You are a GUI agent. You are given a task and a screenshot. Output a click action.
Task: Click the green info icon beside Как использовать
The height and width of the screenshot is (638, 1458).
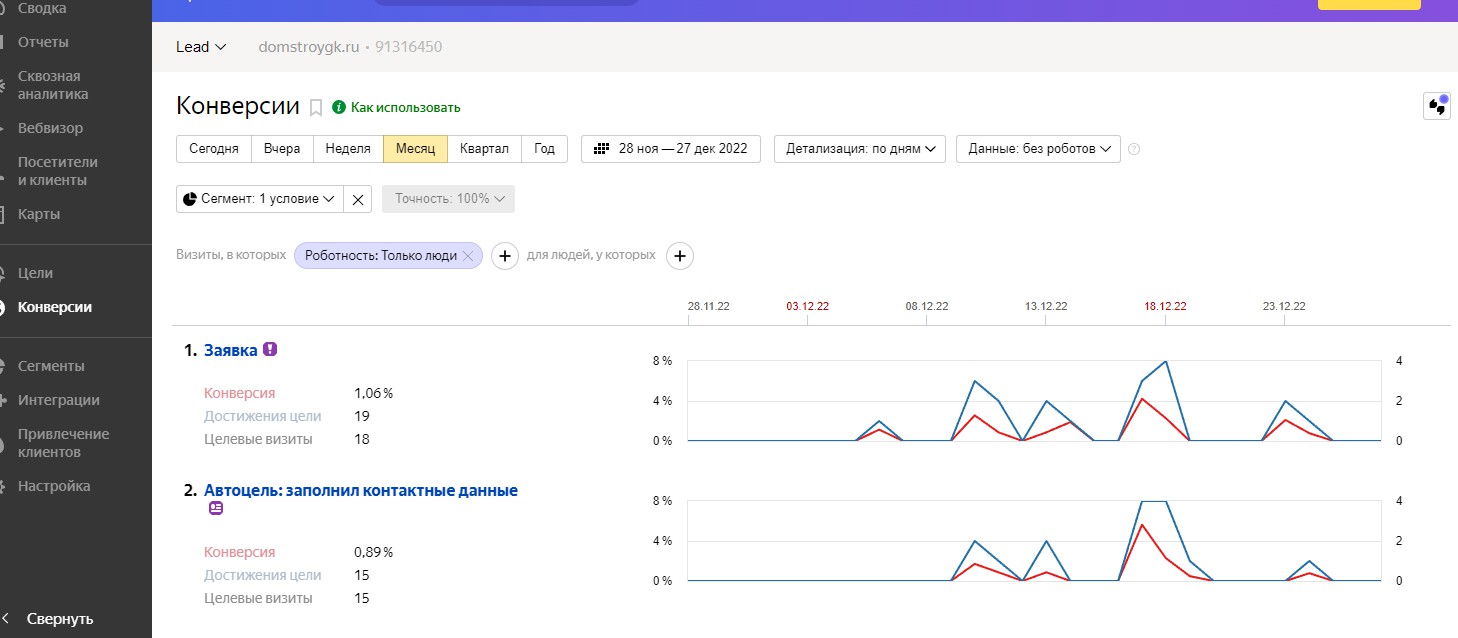339,107
